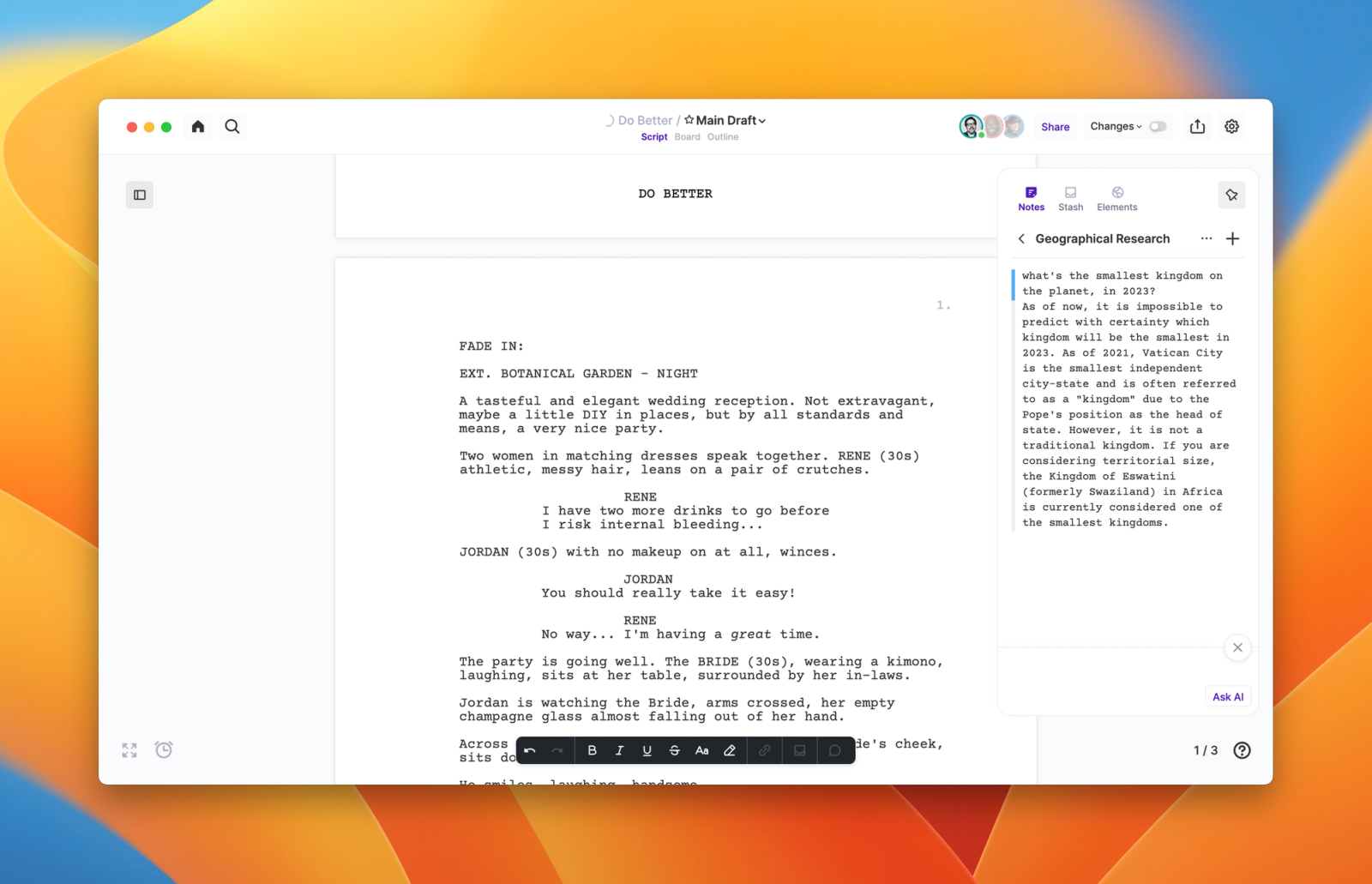Click the page number 1. marker
The image size is (1372, 884).
pos(943,305)
